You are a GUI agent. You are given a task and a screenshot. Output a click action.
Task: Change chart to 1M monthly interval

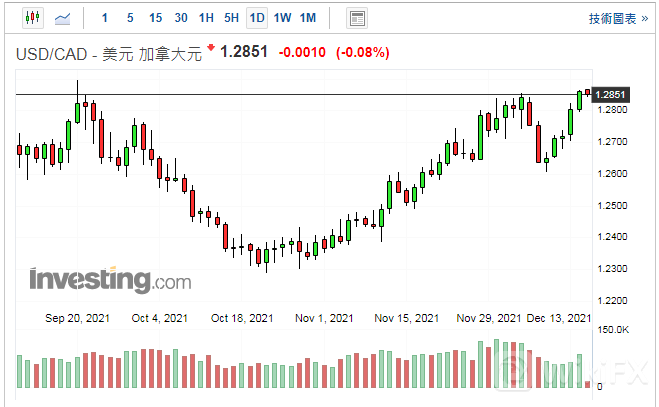[x=308, y=18]
